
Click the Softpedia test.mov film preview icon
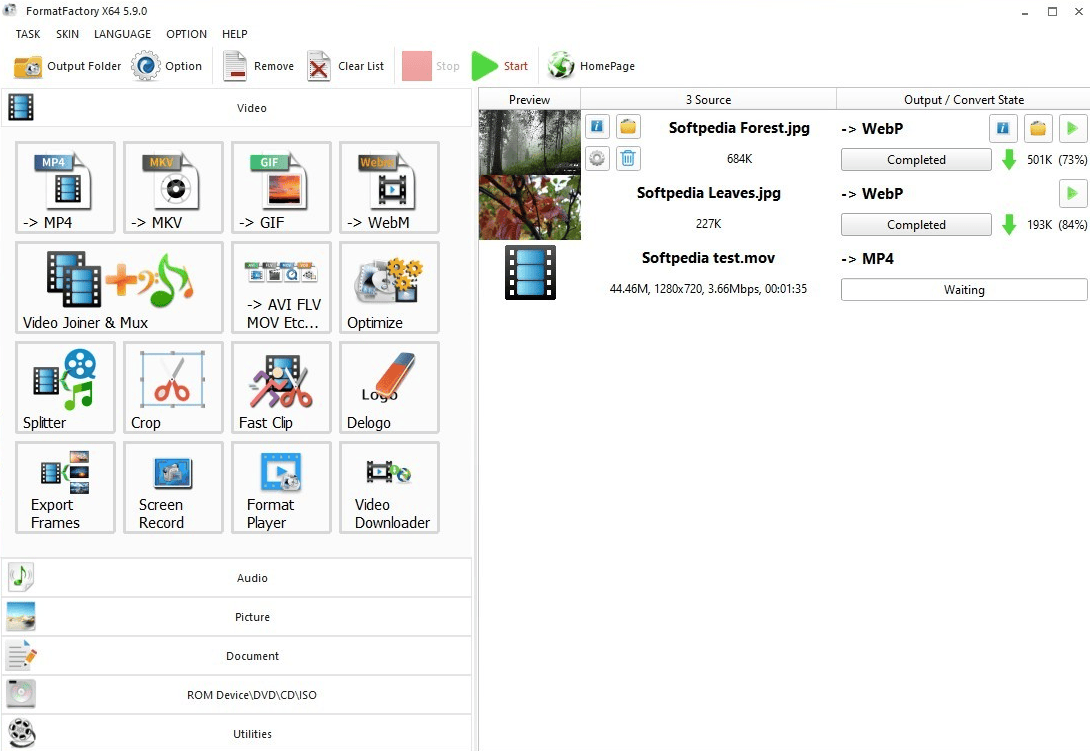tap(530, 273)
